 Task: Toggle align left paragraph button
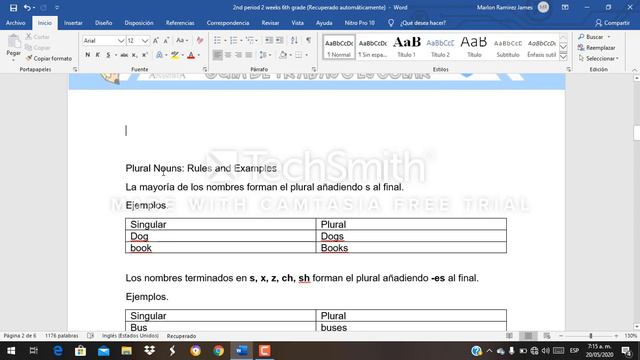(x=218, y=55)
